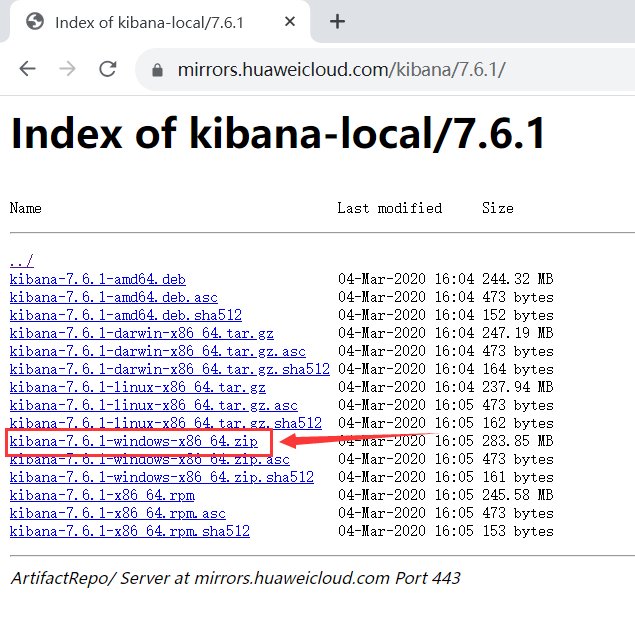This screenshot has height=625, width=635.
Task: Click the 245.58 MB size value
Action: point(518,495)
